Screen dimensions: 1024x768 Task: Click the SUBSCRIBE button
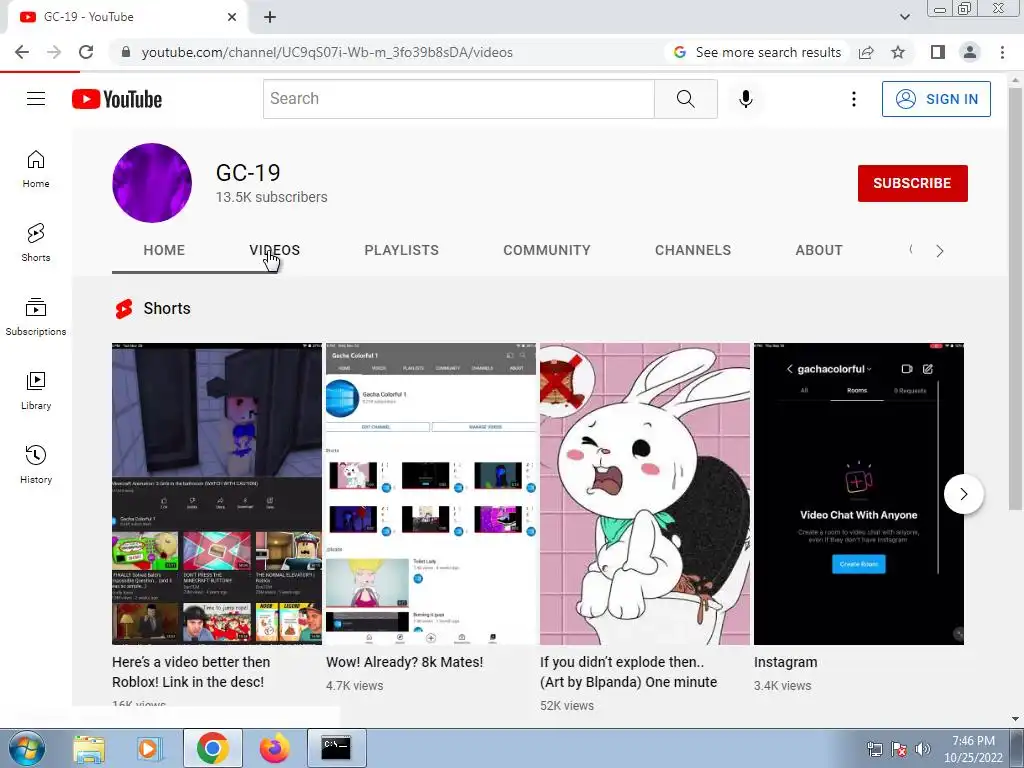click(912, 183)
